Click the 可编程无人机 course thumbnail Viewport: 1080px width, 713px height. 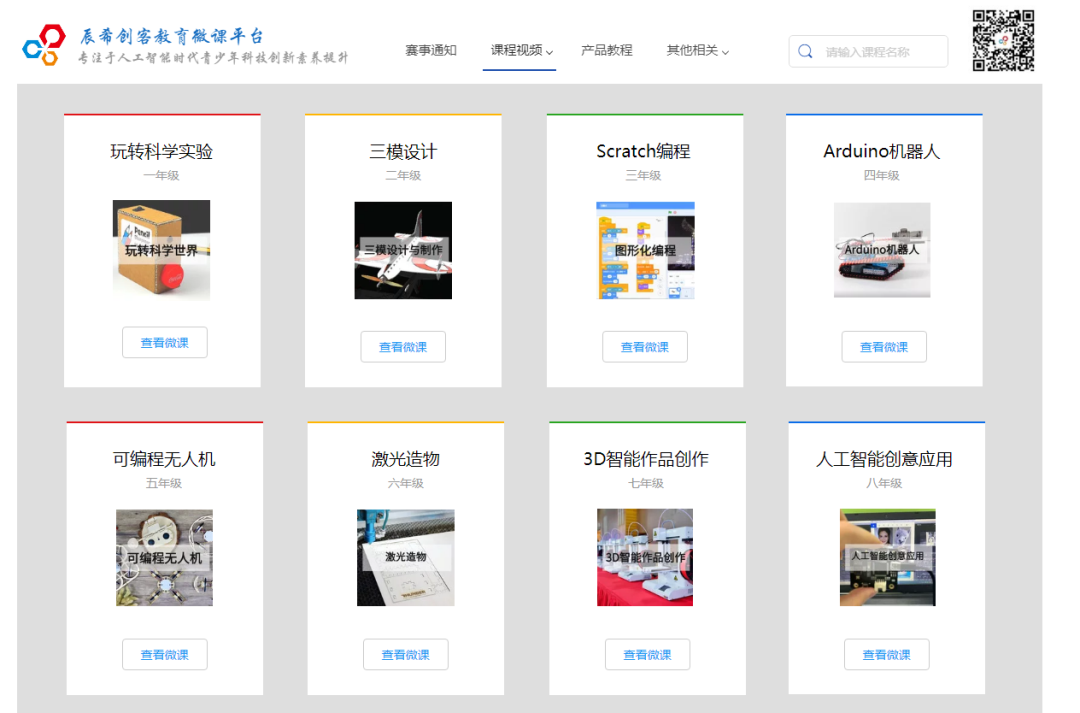point(164,558)
